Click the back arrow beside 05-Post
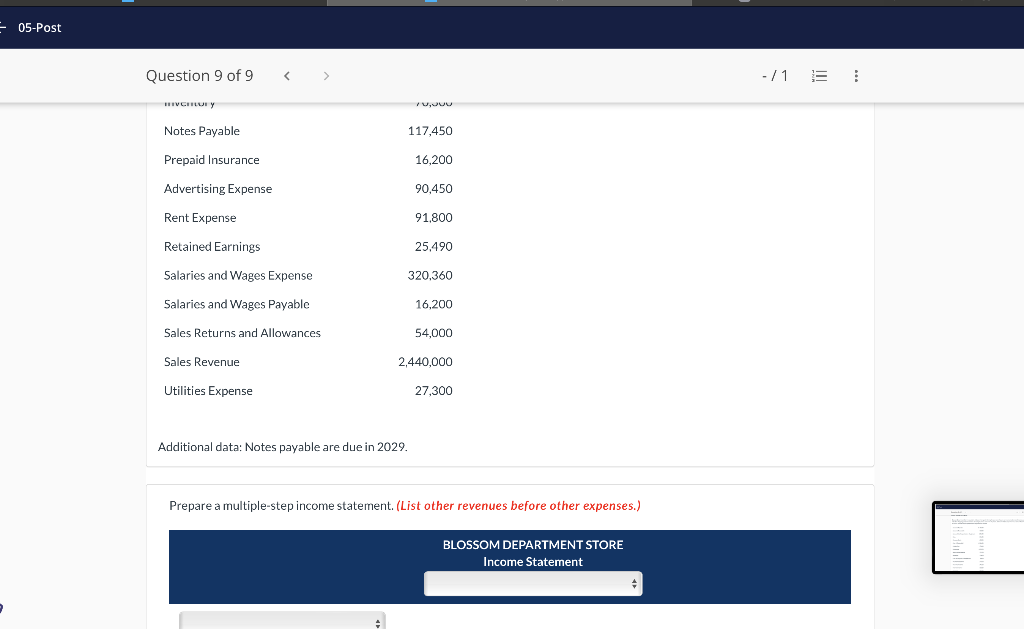The image size is (1024, 629). (x=3, y=27)
